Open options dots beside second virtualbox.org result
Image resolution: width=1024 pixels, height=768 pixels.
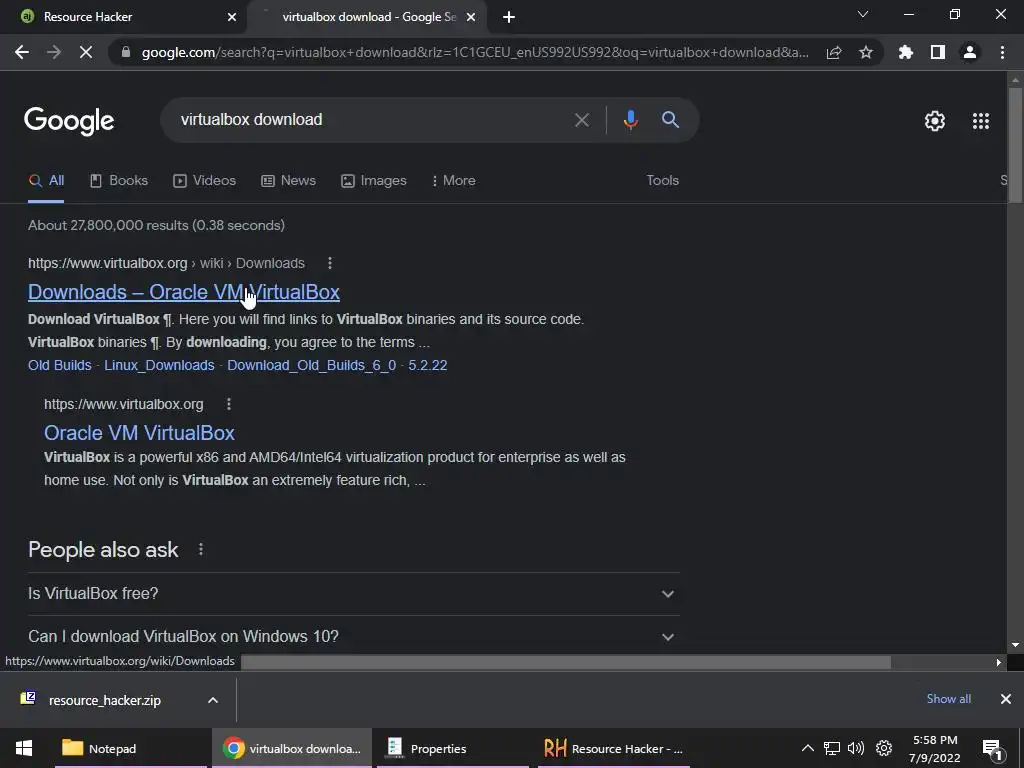(229, 404)
